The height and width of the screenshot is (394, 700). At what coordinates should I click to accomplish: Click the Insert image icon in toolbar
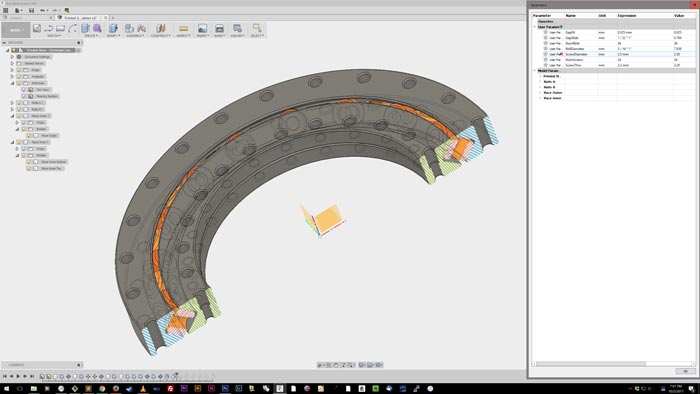pyautogui.click(x=202, y=29)
